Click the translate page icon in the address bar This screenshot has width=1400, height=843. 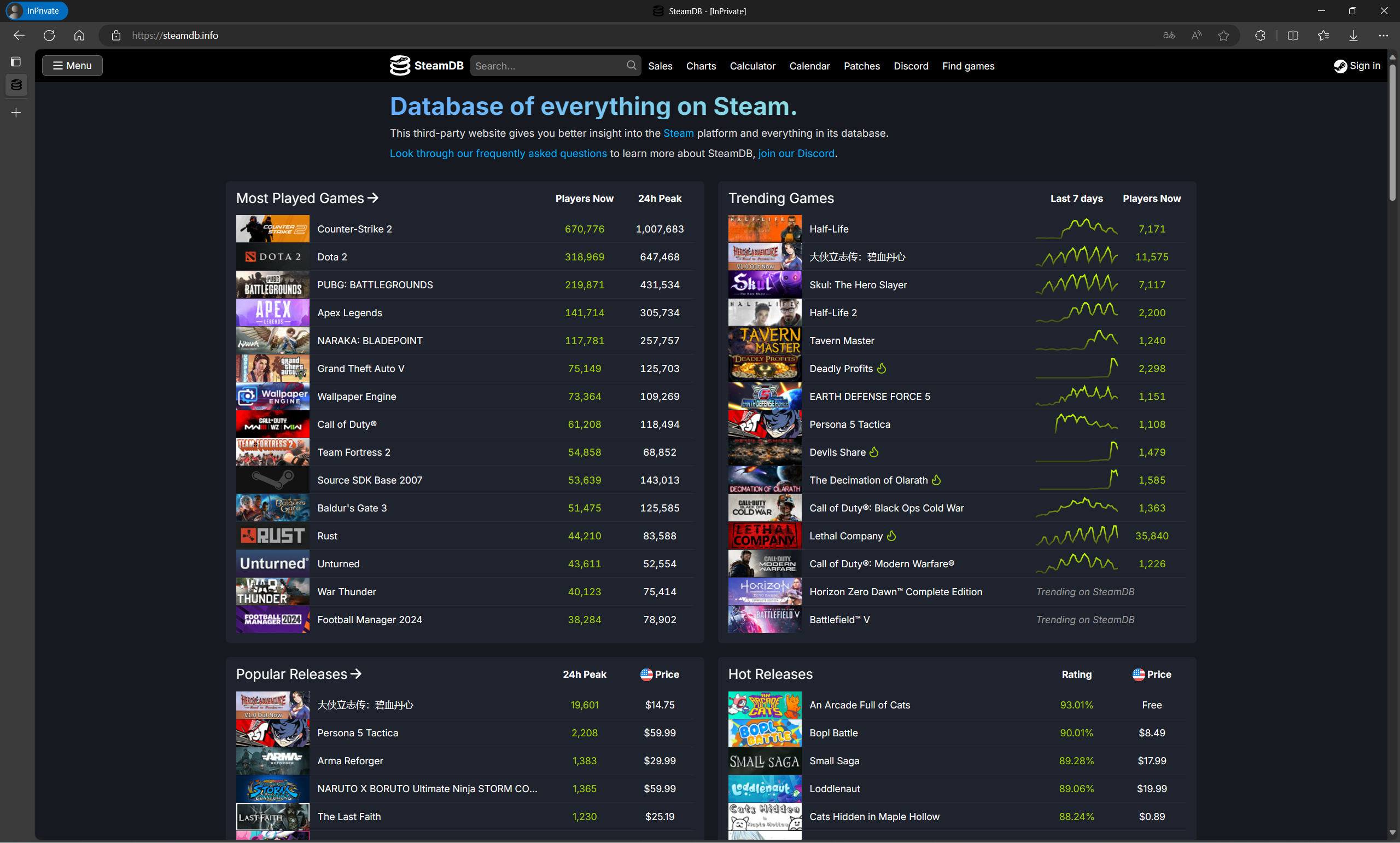[x=1168, y=35]
